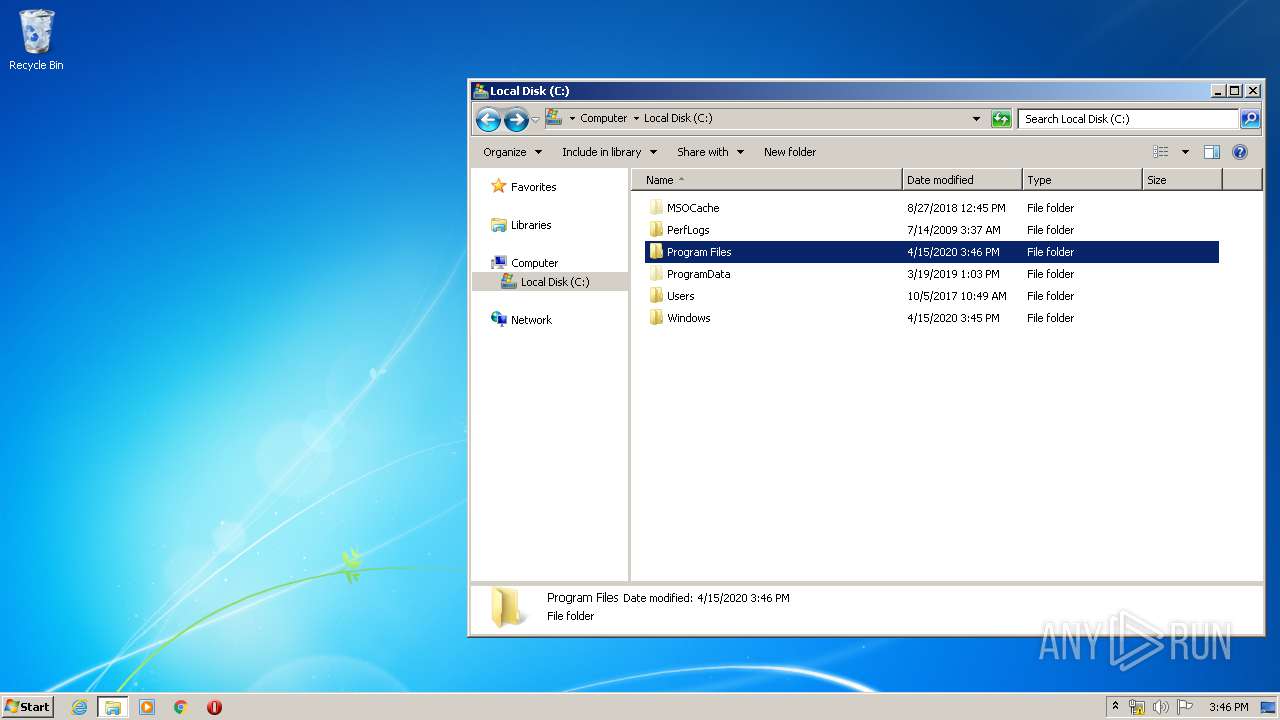The image size is (1280, 720).
Task: Open the Recycle Bin desktop icon
Action: [36, 40]
